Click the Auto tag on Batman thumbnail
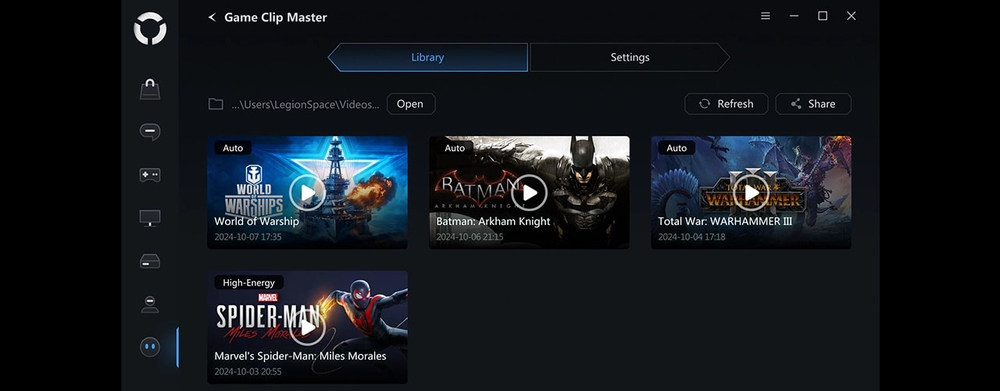Image resolution: width=1000 pixels, height=391 pixels. pos(455,148)
